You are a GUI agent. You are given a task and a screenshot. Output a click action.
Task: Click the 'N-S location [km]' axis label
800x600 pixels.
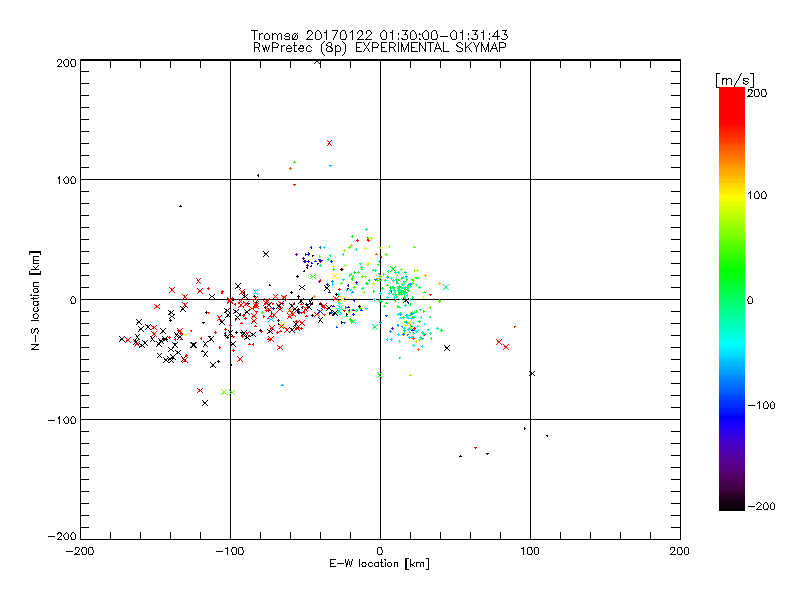point(35,300)
